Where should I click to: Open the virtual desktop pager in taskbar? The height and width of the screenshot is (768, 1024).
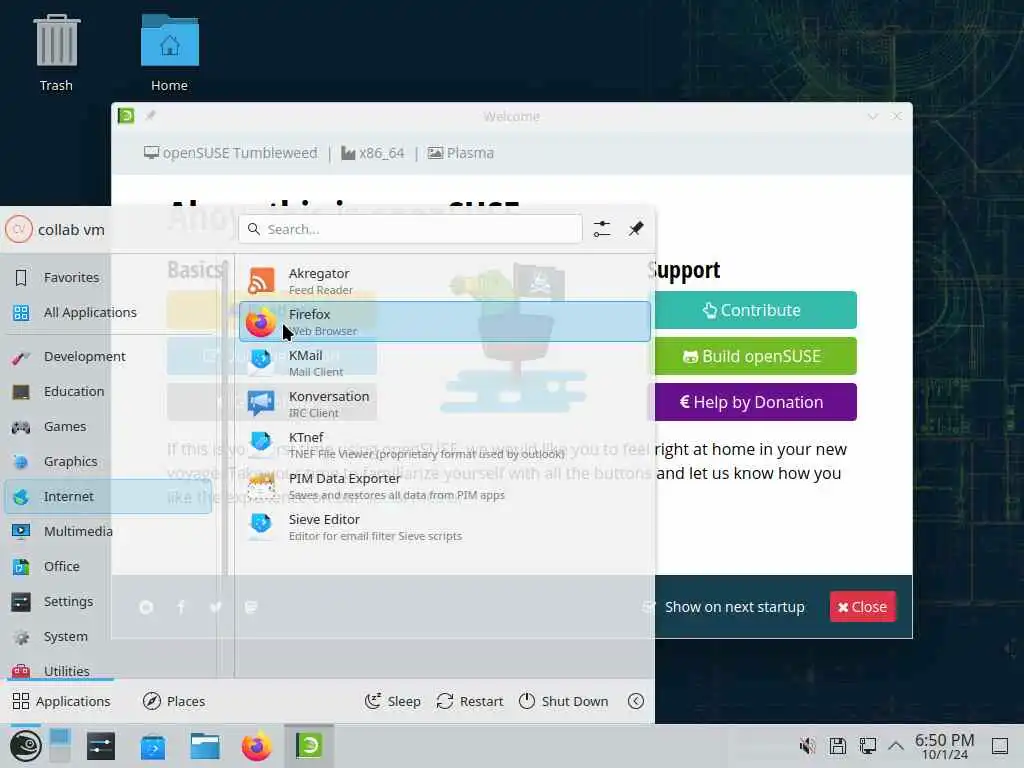coord(59,746)
